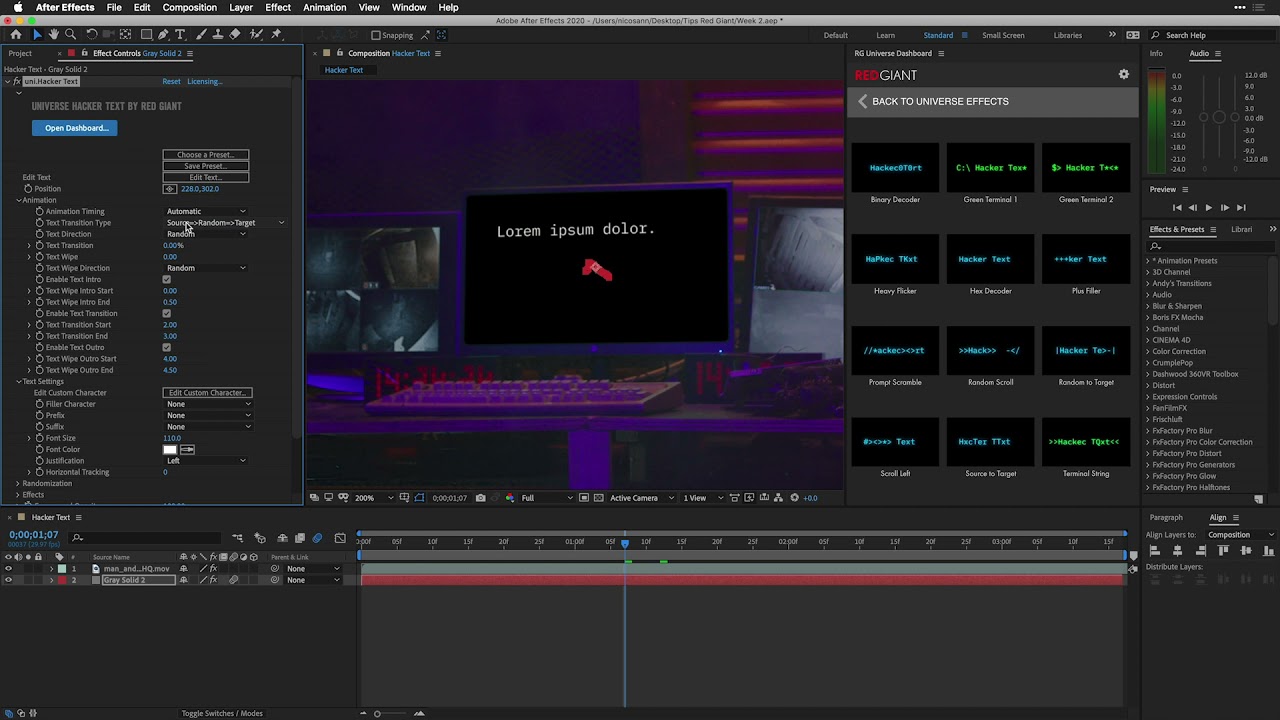
Task: Open viewer magnification 200% dropdown
Action: pos(374,498)
